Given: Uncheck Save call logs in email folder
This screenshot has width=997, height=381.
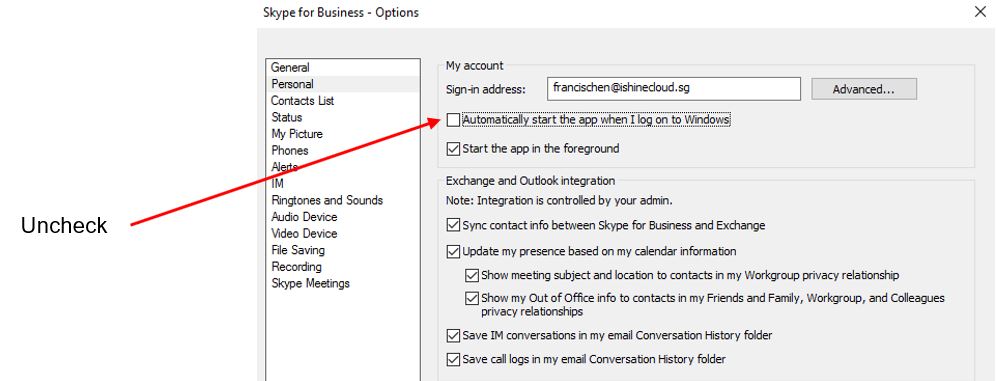Looking at the screenshot, I should (x=453, y=359).
